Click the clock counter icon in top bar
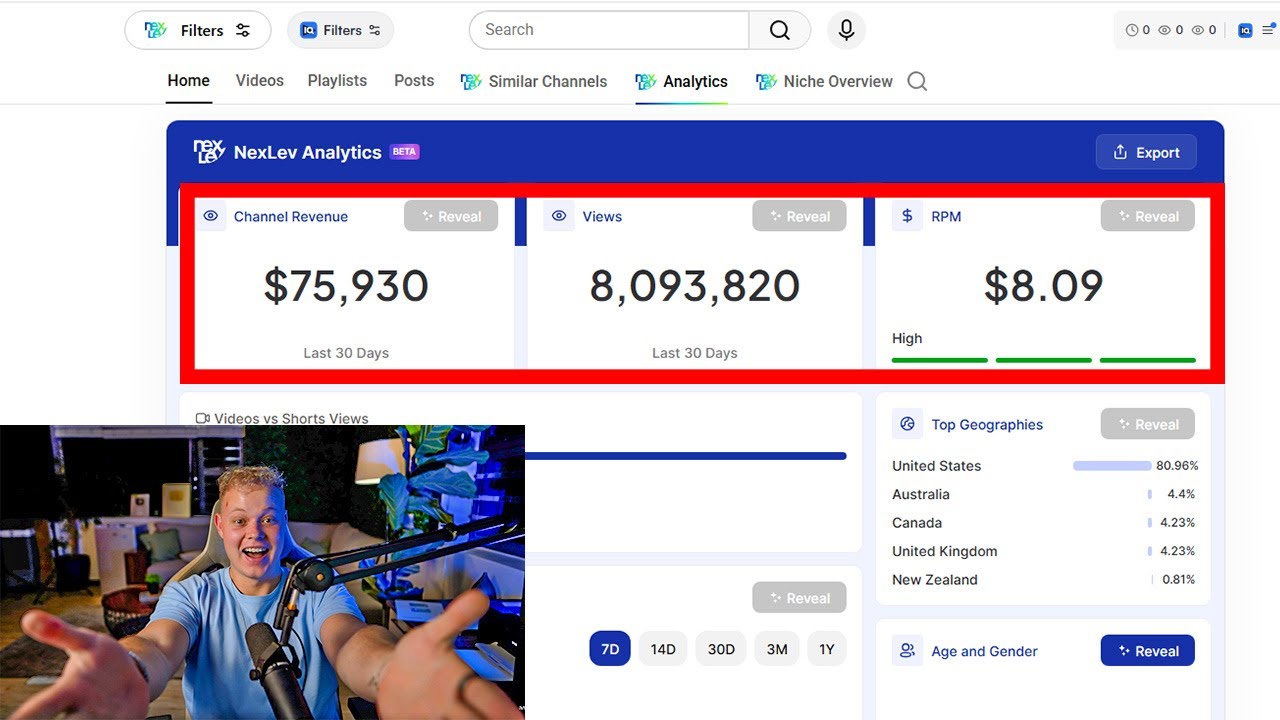The image size is (1280, 720). [1132, 30]
